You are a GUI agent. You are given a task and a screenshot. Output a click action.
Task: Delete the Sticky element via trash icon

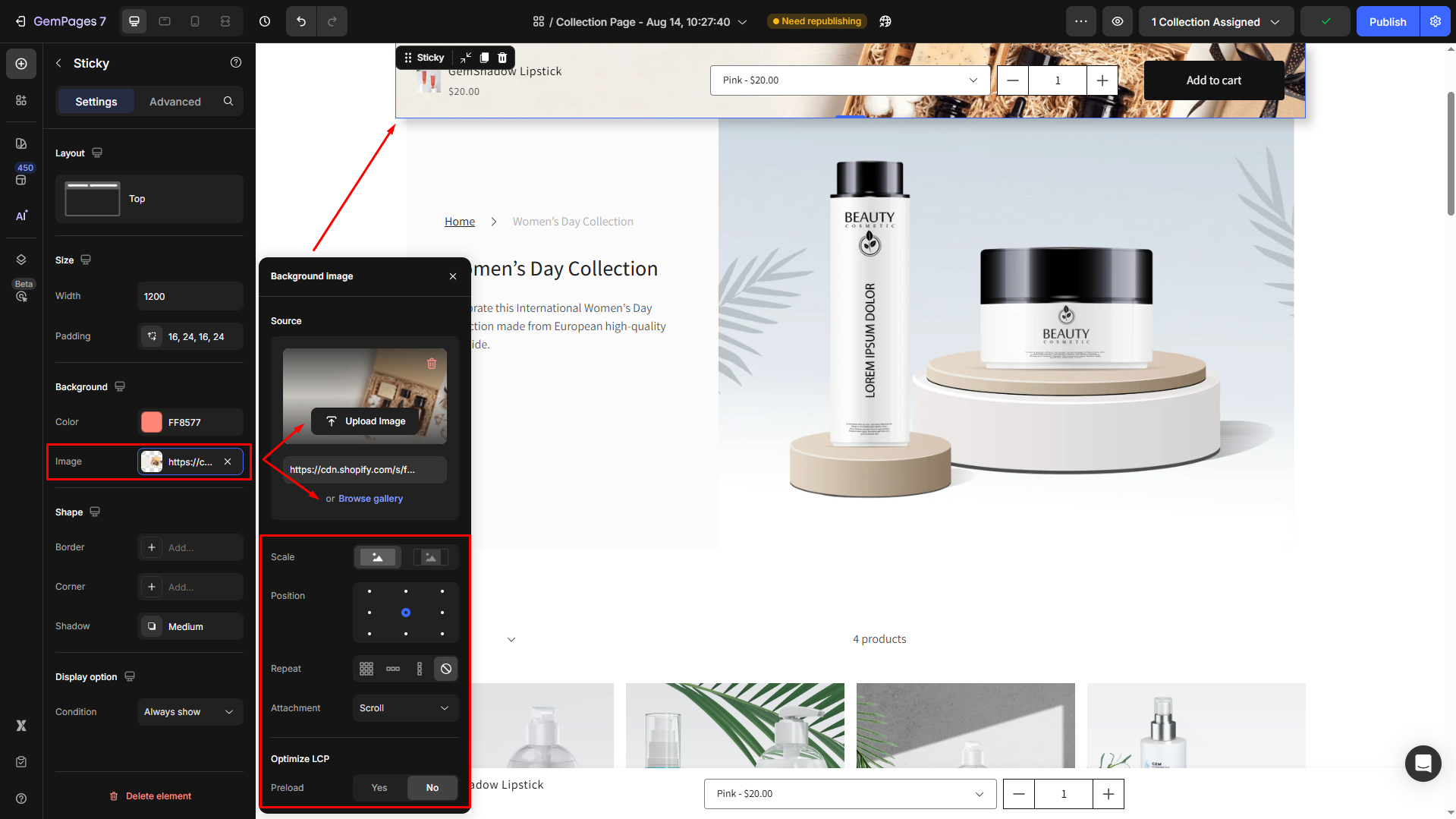pyautogui.click(x=502, y=58)
